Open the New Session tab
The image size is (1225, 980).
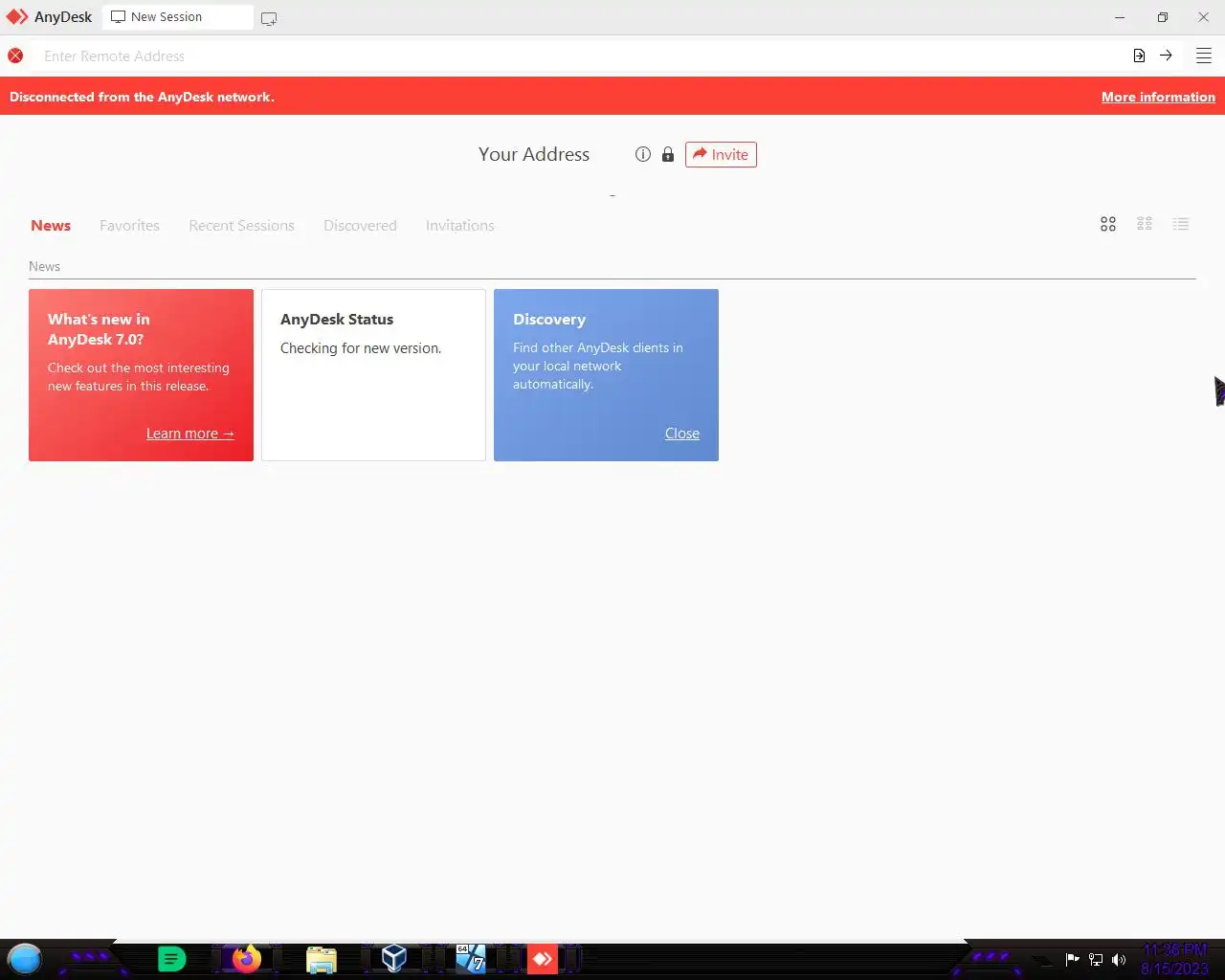point(177,17)
